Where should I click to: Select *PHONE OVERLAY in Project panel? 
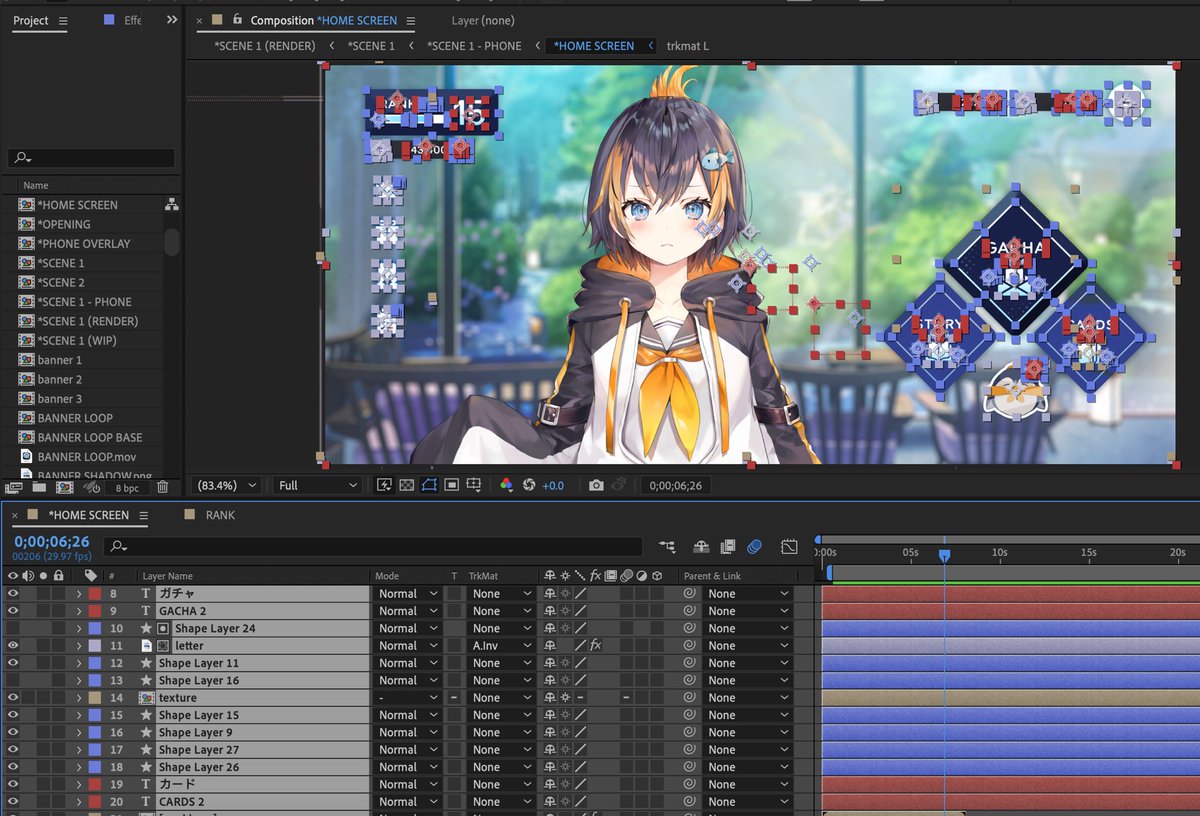coord(84,243)
